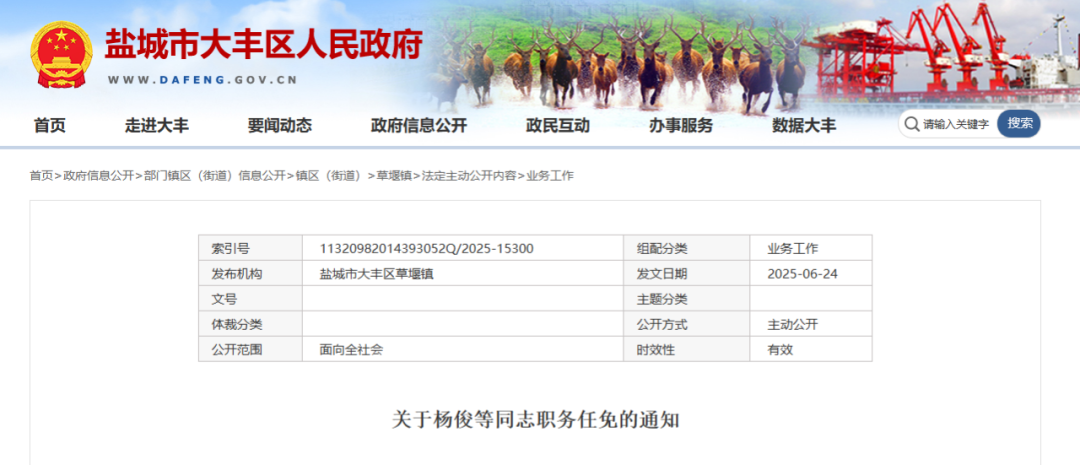
Task: Go to 首页 in the breadcrumb
Action: coord(41,176)
